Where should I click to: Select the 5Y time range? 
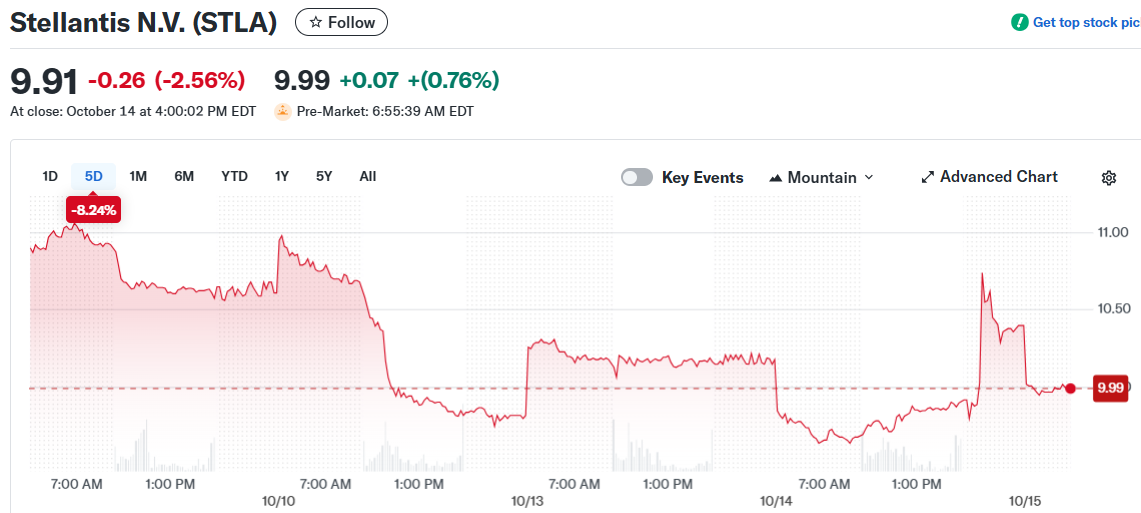[324, 176]
